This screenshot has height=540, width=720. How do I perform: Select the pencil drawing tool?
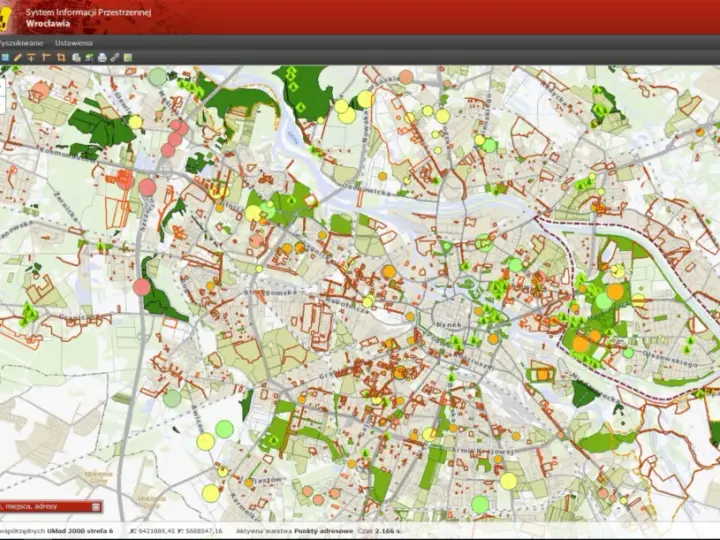pos(17,57)
